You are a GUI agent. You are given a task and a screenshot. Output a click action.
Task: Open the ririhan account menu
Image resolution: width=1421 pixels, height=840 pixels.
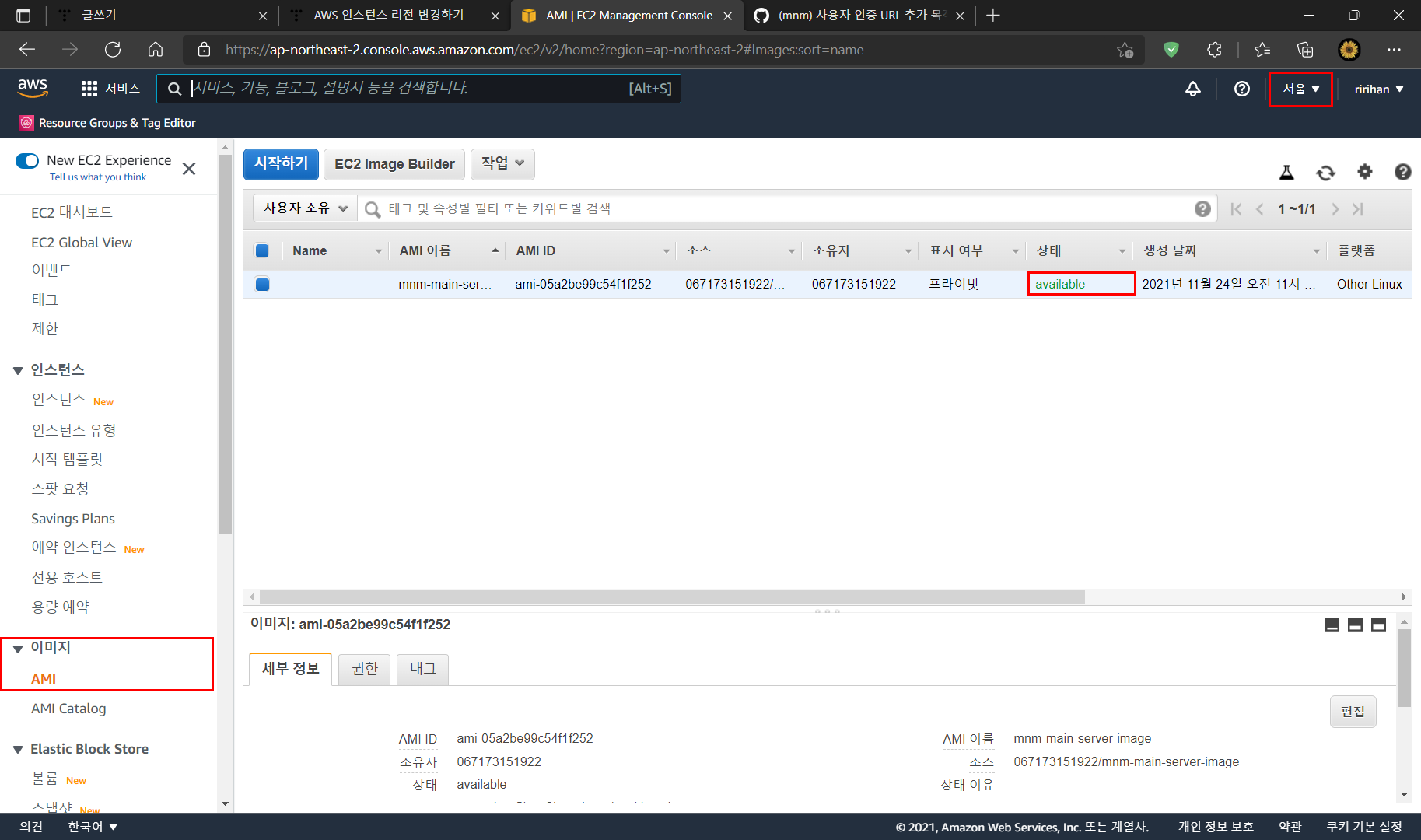pyautogui.click(x=1379, y=89)
